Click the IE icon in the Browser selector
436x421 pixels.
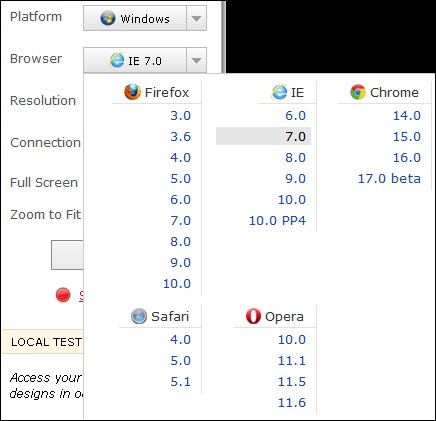coord(117,60)
